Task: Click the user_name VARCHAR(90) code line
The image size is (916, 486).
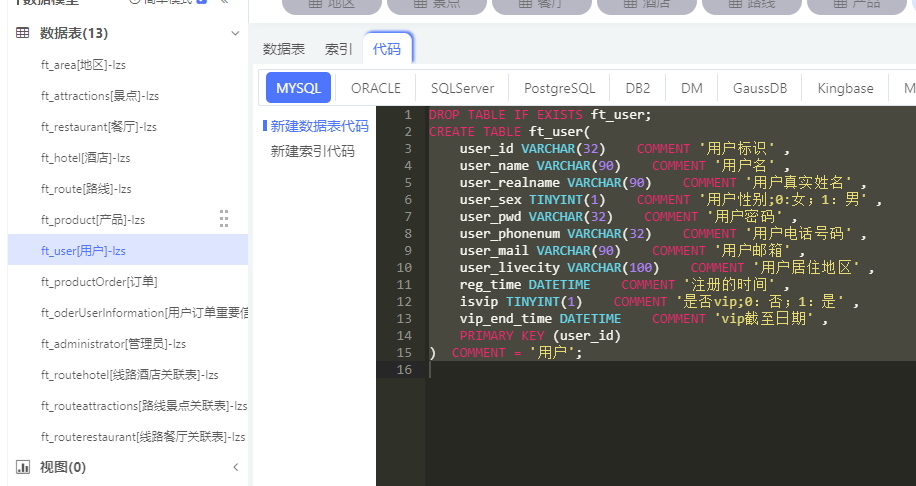Action: (624, 165)
